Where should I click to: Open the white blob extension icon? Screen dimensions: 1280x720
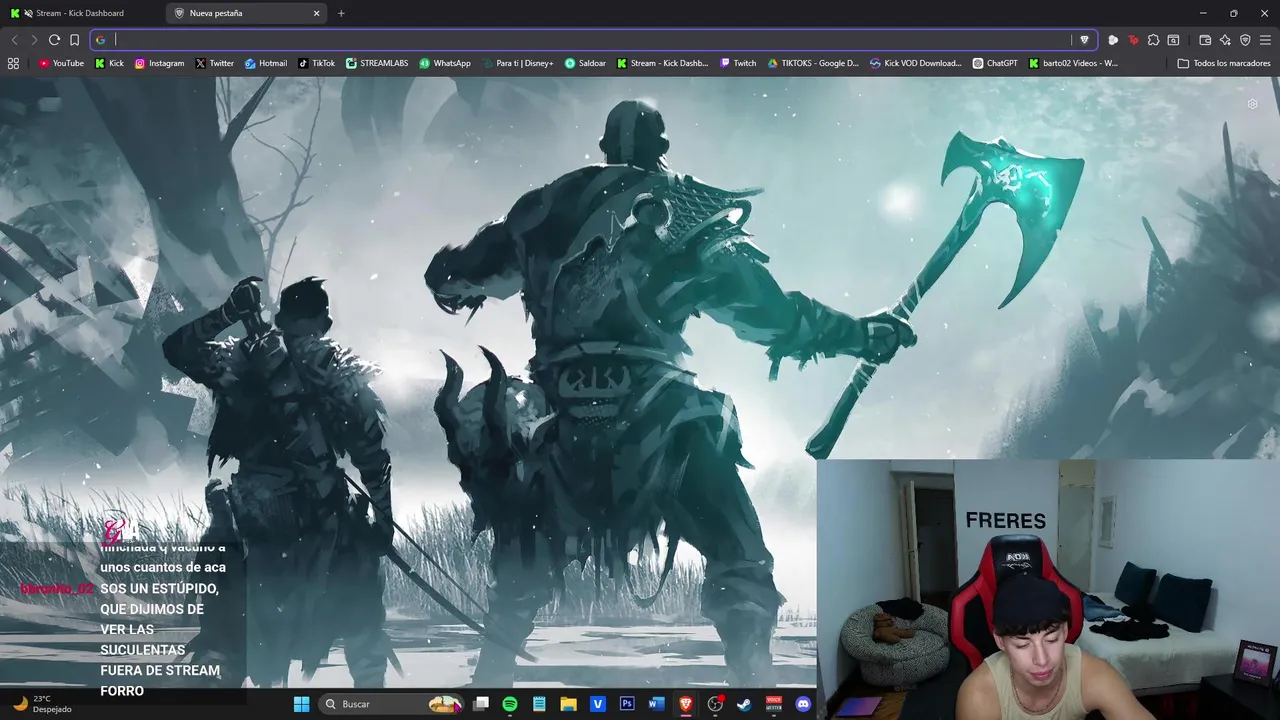(1113, 40)
